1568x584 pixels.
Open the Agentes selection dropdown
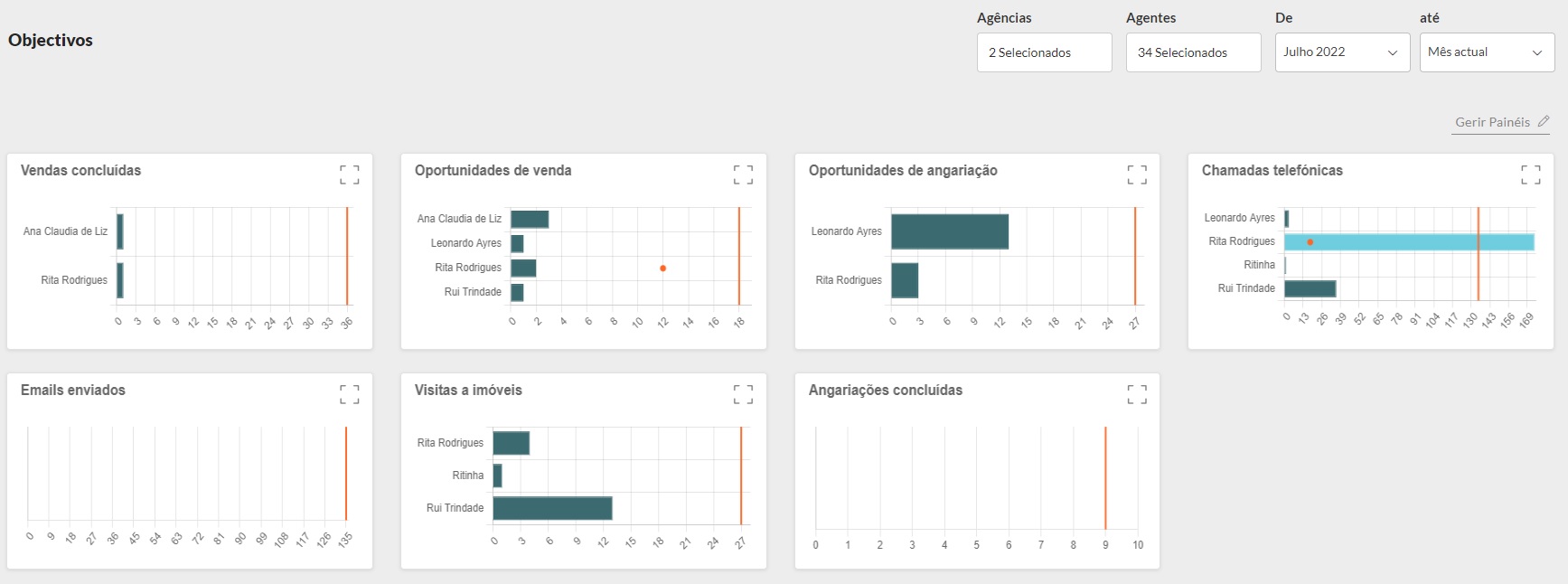pos(1193,52)
